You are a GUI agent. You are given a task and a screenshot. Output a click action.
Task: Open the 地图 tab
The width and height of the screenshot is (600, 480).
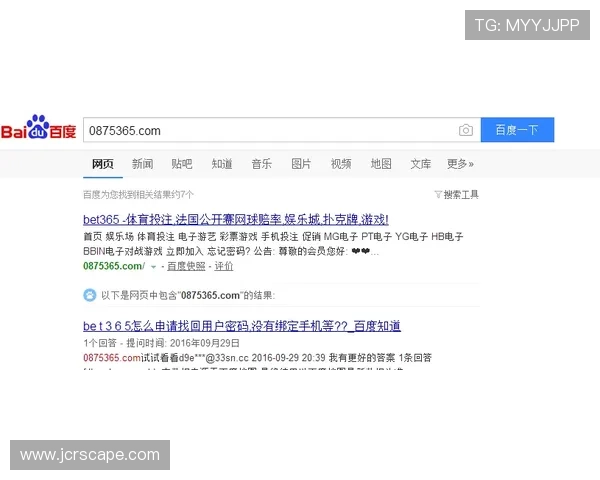(x=381, y=164)
